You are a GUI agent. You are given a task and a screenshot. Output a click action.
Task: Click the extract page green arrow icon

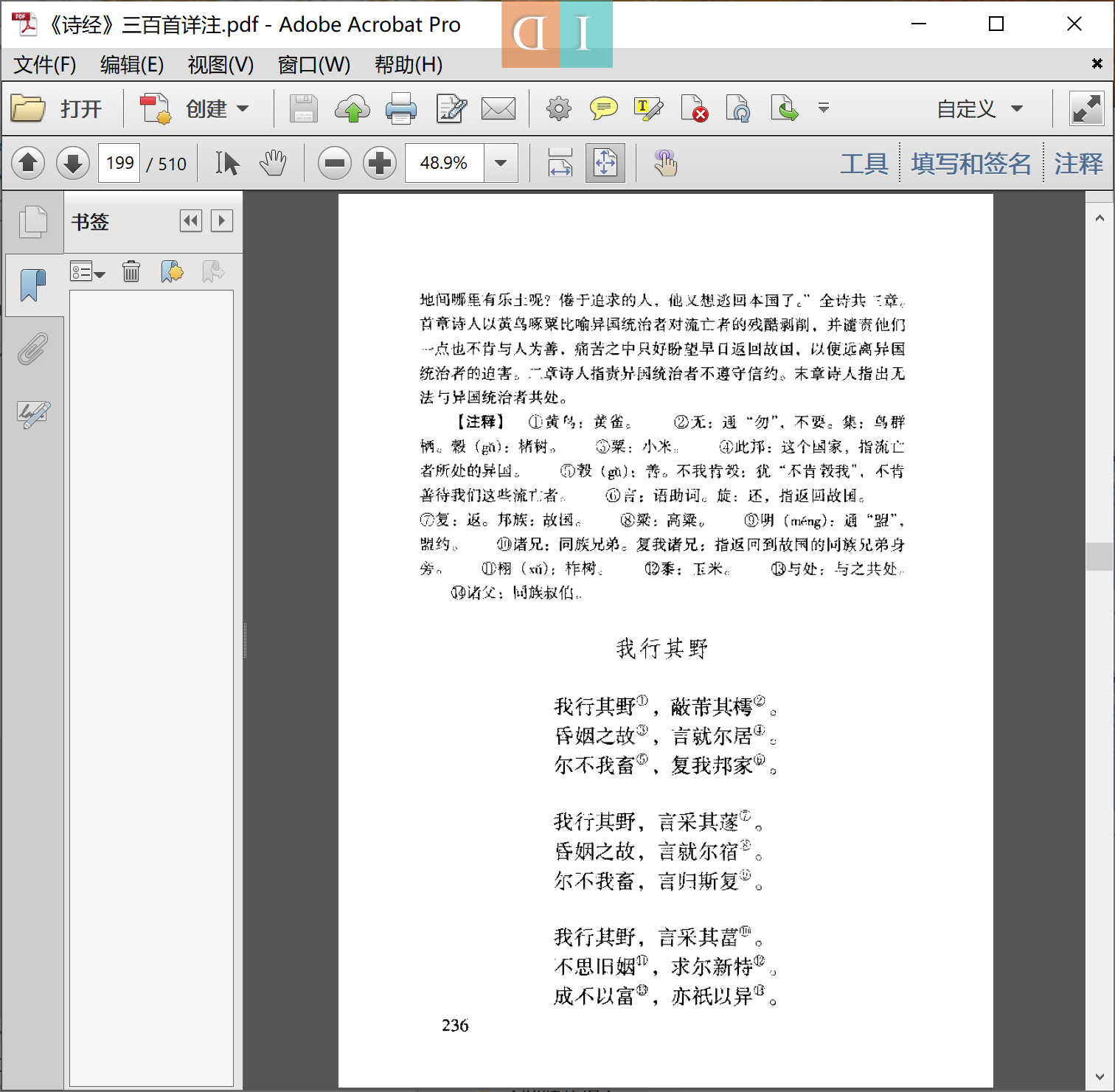point(784,109)
